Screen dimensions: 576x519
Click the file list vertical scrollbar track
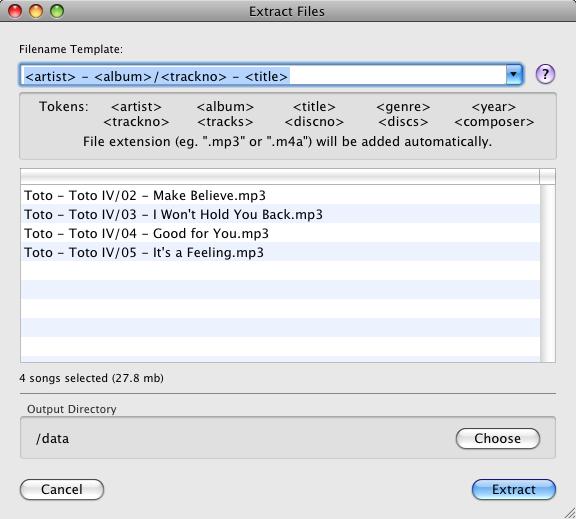pyautogui.click(x=548, y=273)
